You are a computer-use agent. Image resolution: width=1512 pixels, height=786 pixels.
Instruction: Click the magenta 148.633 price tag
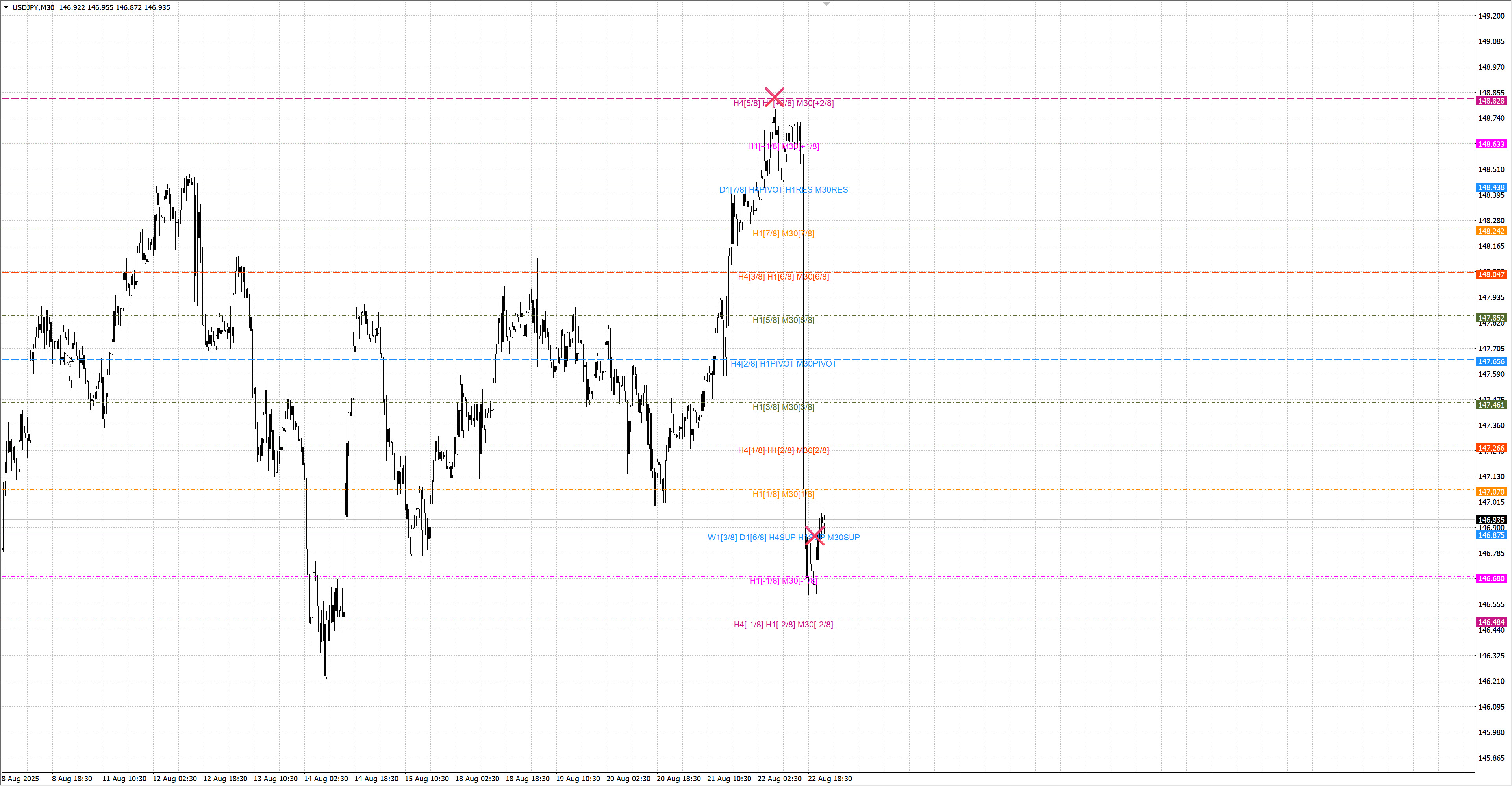click(x=1491, y=145)
